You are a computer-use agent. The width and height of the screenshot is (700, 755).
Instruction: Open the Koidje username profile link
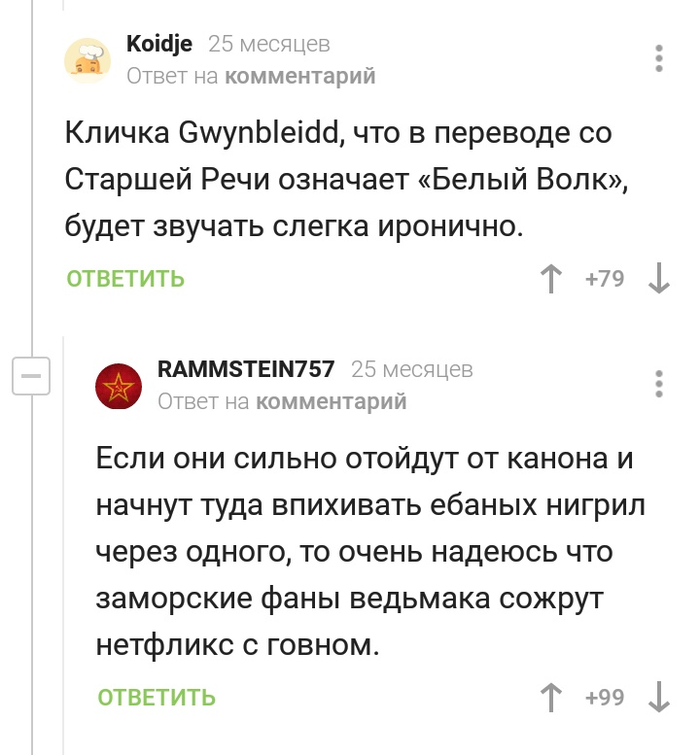158,44
